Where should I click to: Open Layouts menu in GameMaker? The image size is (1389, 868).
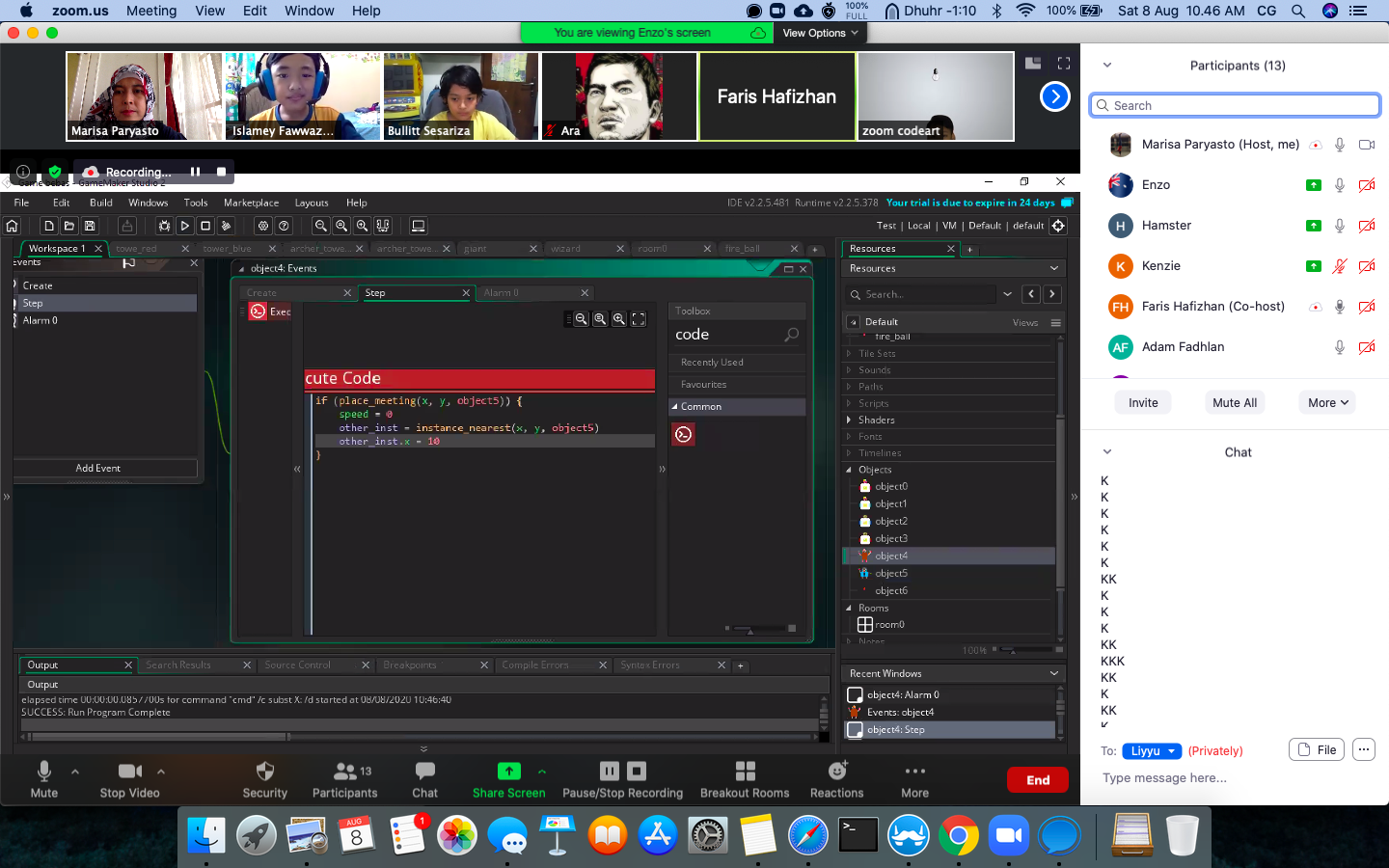pos(312,203)
